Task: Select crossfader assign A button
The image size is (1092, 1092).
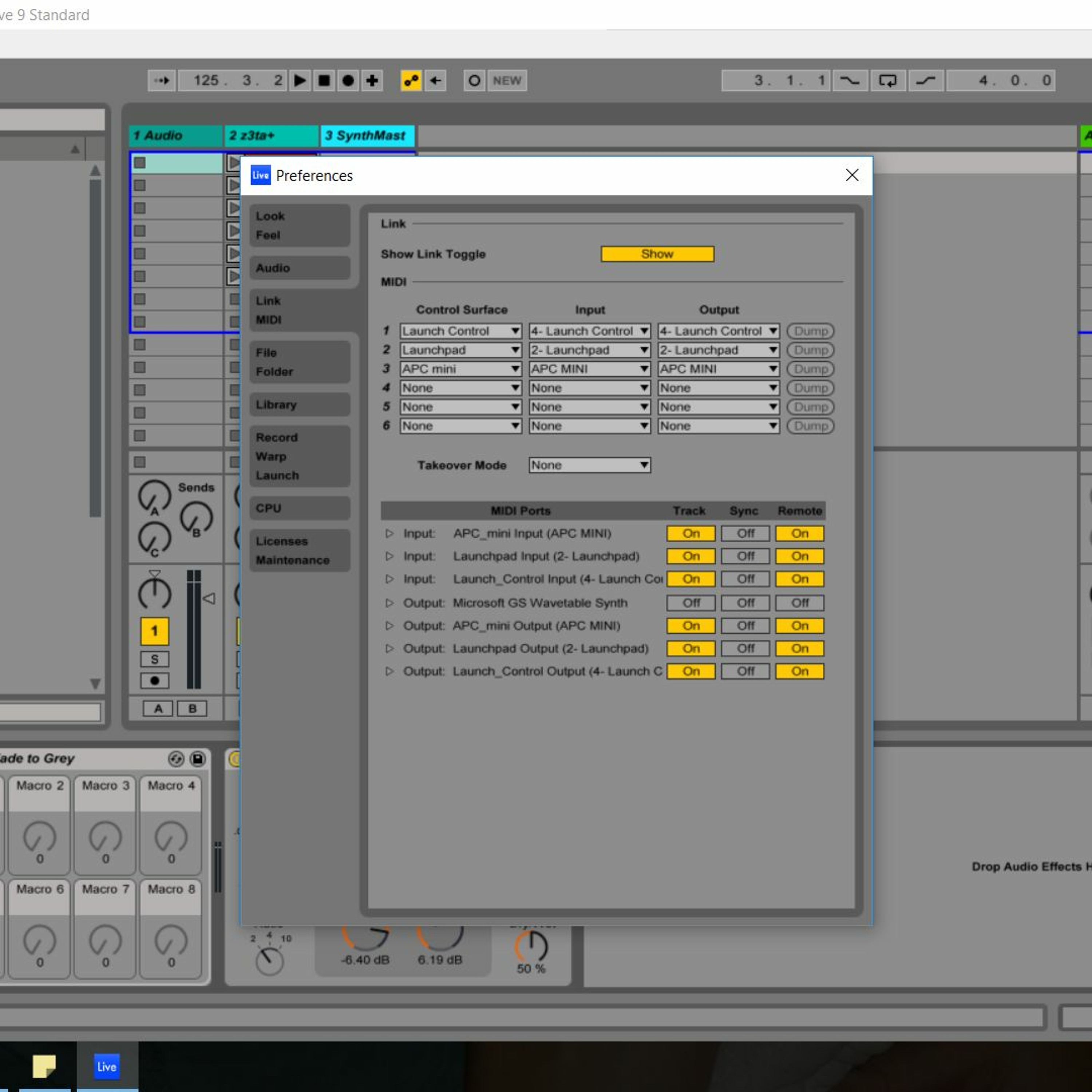Action: pyautogui.click(x=158, y=708)
